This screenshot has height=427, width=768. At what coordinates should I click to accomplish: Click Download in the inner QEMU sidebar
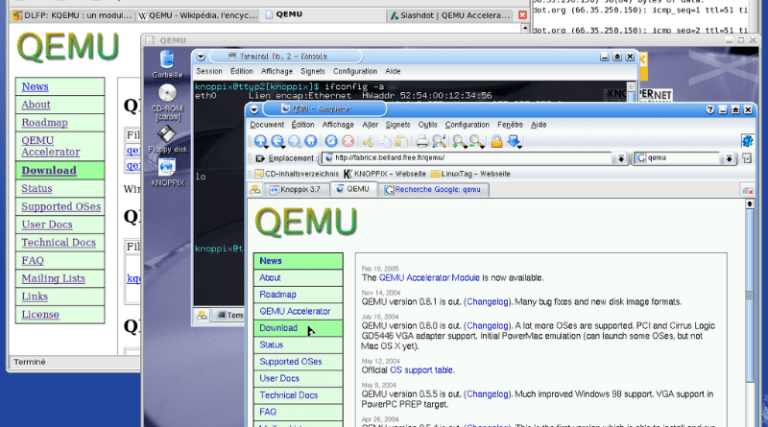pyautogui.click(x=279, y=328)
